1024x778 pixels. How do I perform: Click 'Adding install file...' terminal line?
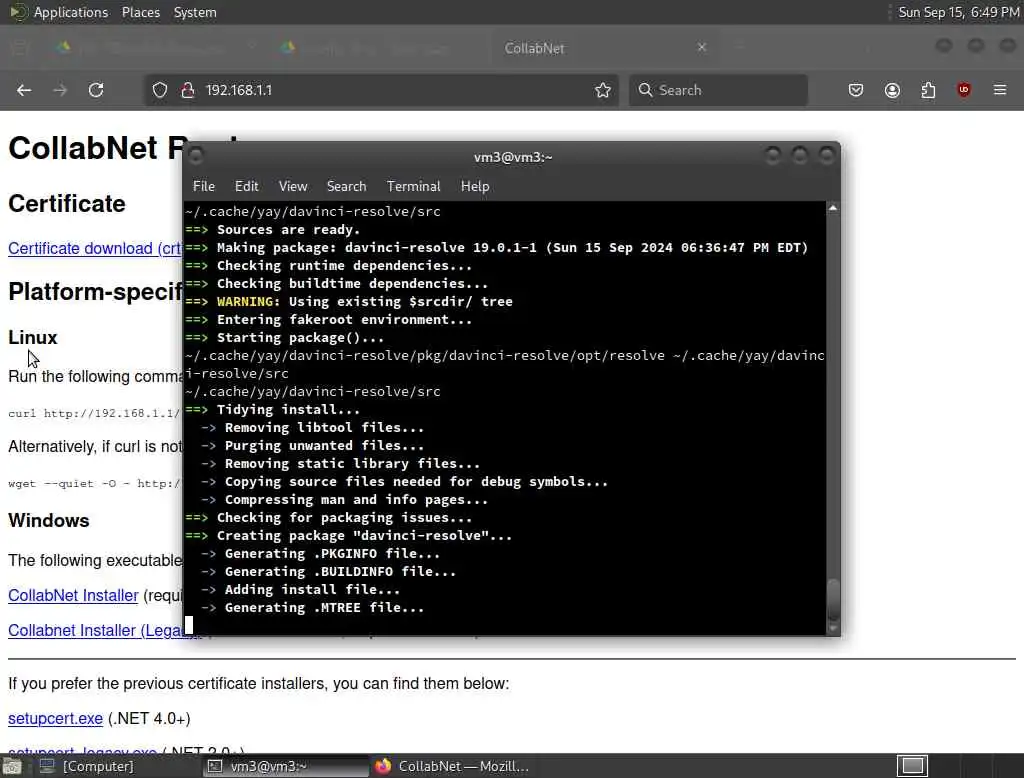[x=312, y=589]
